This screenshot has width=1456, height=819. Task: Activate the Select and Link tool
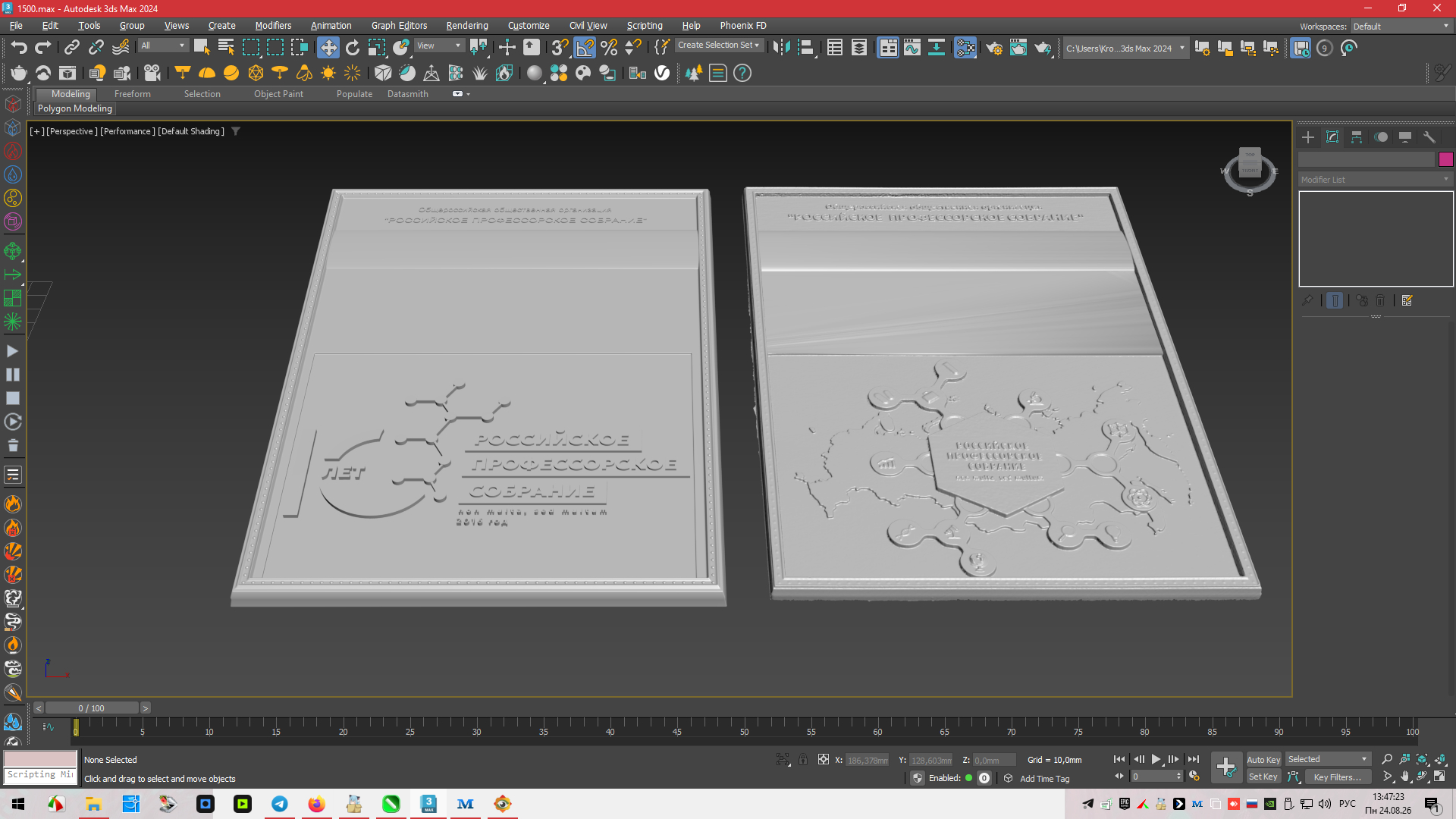[x=71, y=48]
